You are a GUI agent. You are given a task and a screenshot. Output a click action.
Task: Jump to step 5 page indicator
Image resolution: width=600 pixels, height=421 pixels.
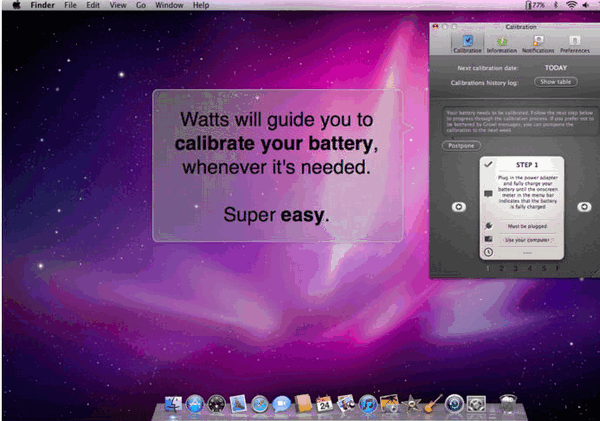pos(544,268)
